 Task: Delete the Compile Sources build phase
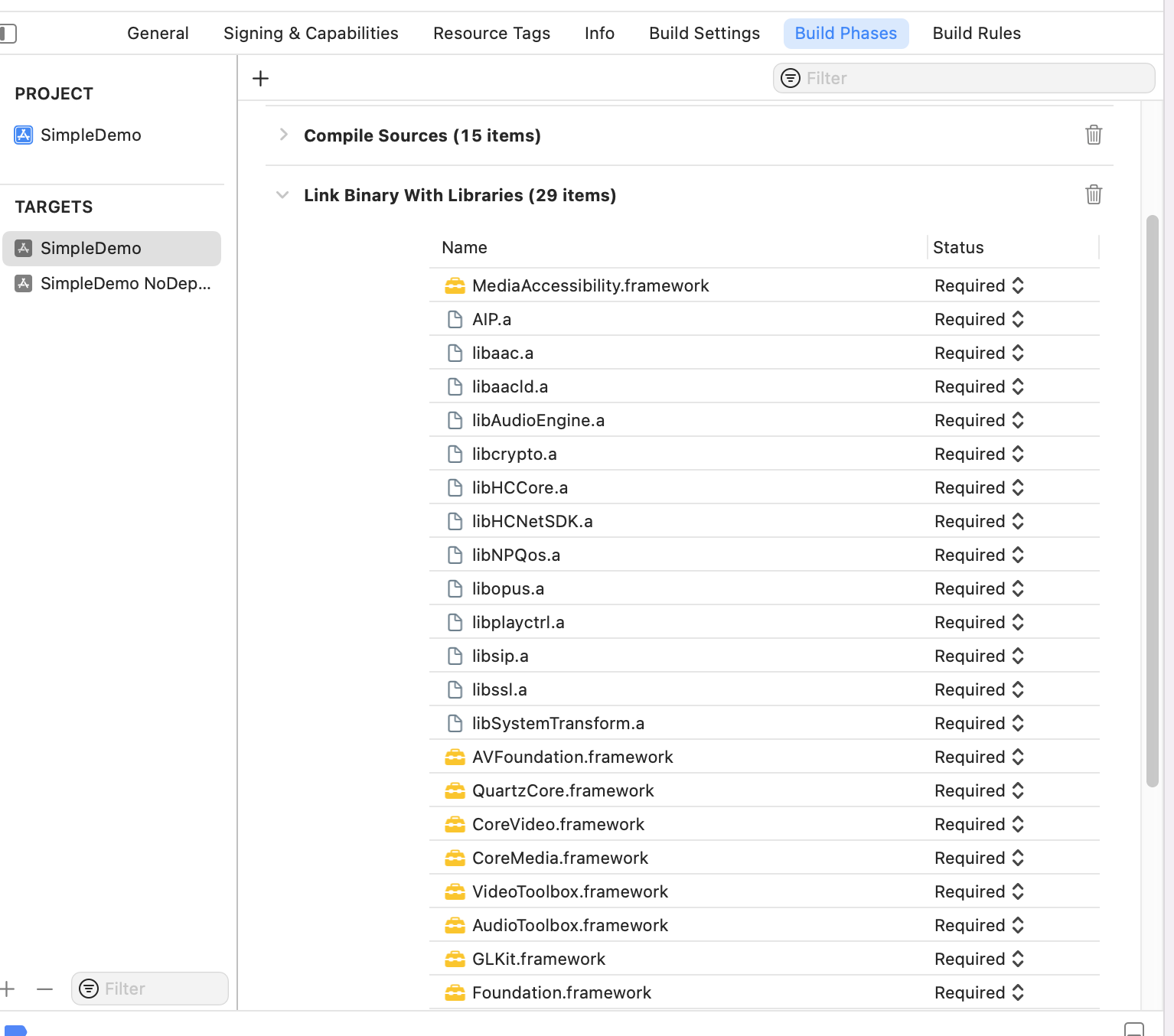pyautogui.click(x=1094, y=135)
